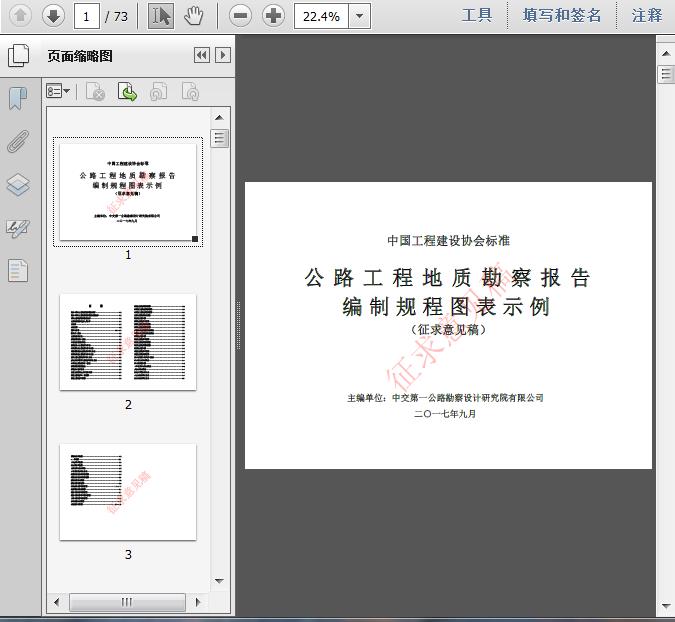Click the 编制规程图表示例 title line
Viewport: 675px width, 622px height.
446,307
